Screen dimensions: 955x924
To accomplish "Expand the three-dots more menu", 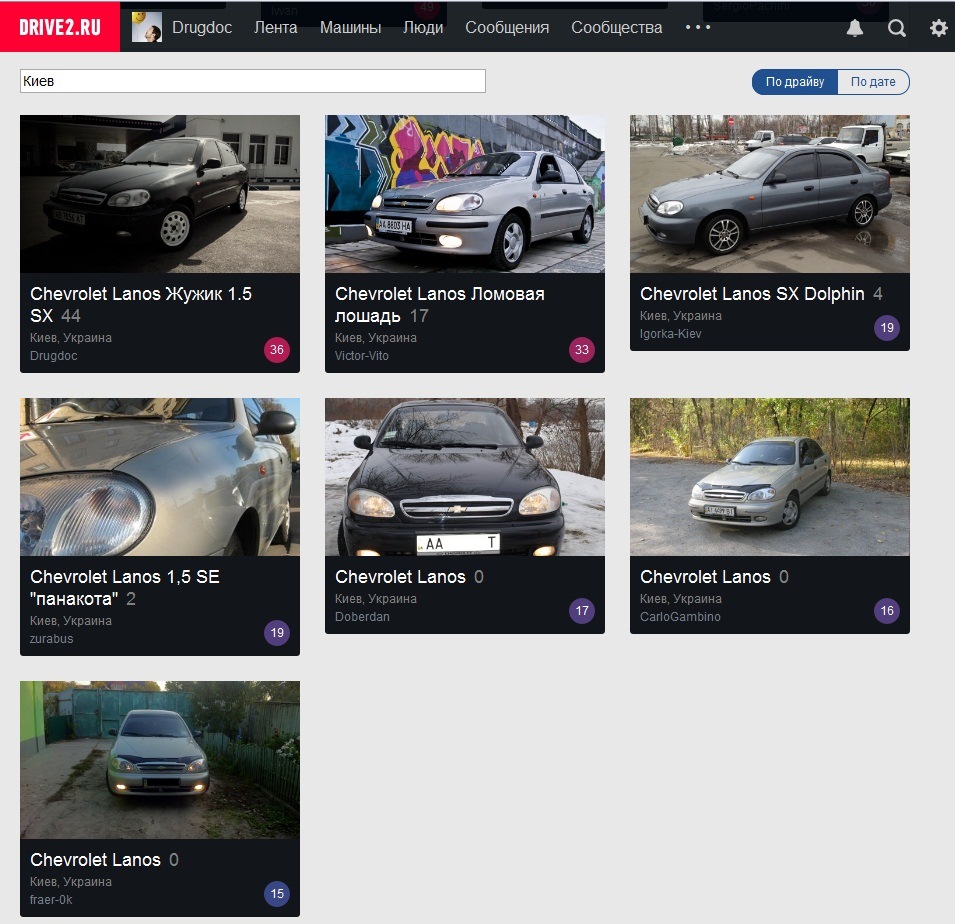I will (698, 27).
